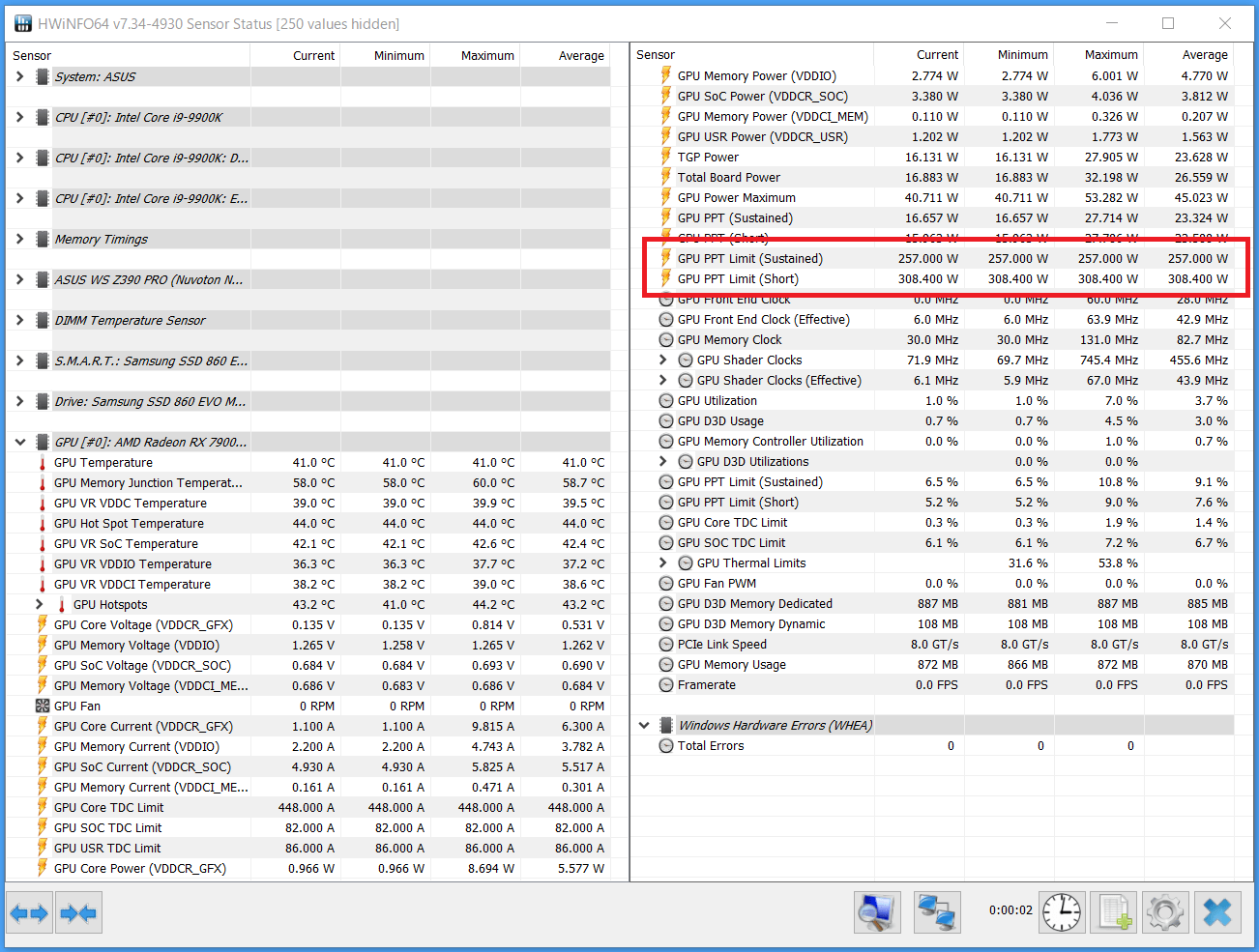Click the lightning icon beside GPU Core TDC Limit amps
Image resolution: width=1259 pixels, height=952 pixels.
coord(43,807)
